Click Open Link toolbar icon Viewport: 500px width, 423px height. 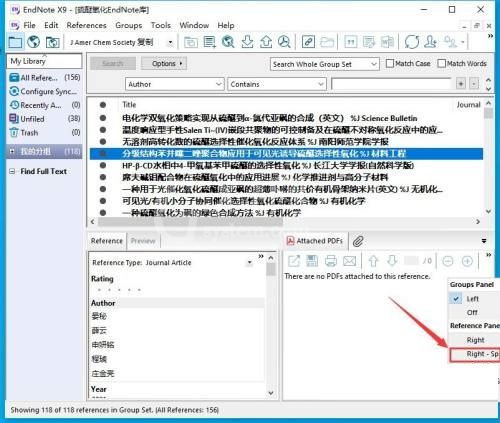(x=308, y=42)
